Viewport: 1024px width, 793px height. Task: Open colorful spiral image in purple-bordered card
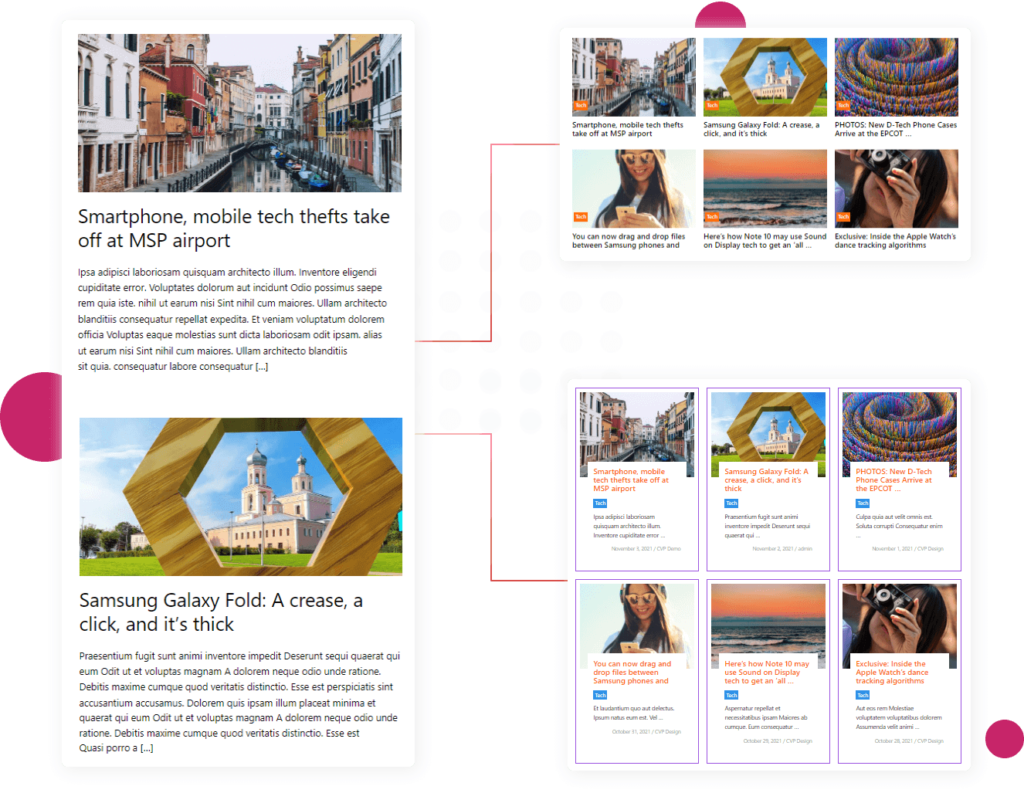pyautogui.click(x=899, y=428)
